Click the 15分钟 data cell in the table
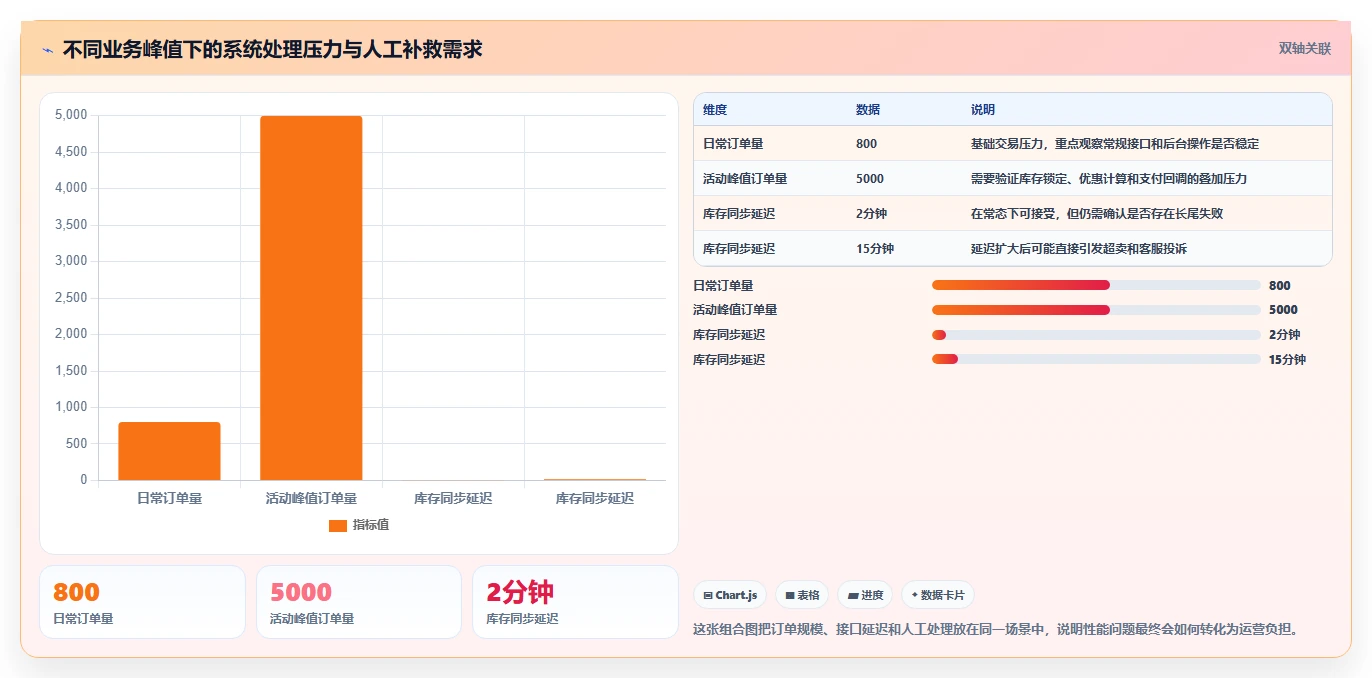Screen dimensions: 1372x678 coord(875,249)
